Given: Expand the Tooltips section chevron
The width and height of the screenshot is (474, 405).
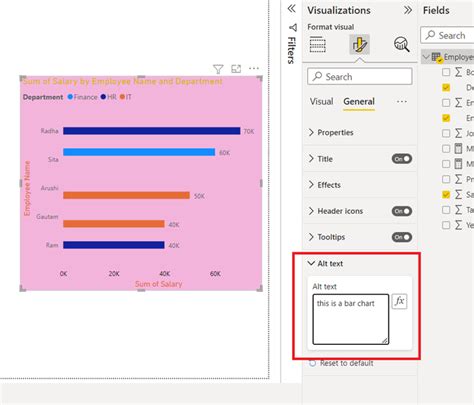Looking at the screenshot, I should point(311,237).
